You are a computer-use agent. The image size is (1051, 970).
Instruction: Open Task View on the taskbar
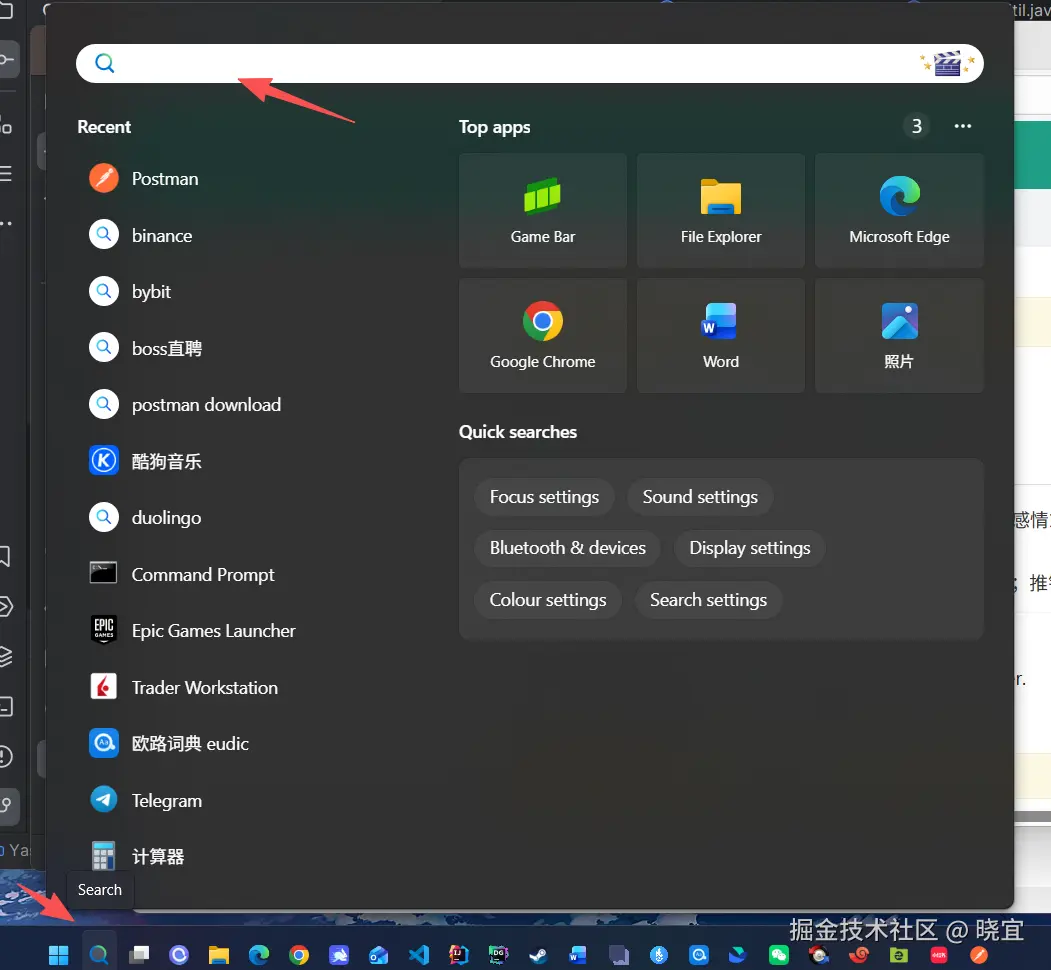[139, 955]
